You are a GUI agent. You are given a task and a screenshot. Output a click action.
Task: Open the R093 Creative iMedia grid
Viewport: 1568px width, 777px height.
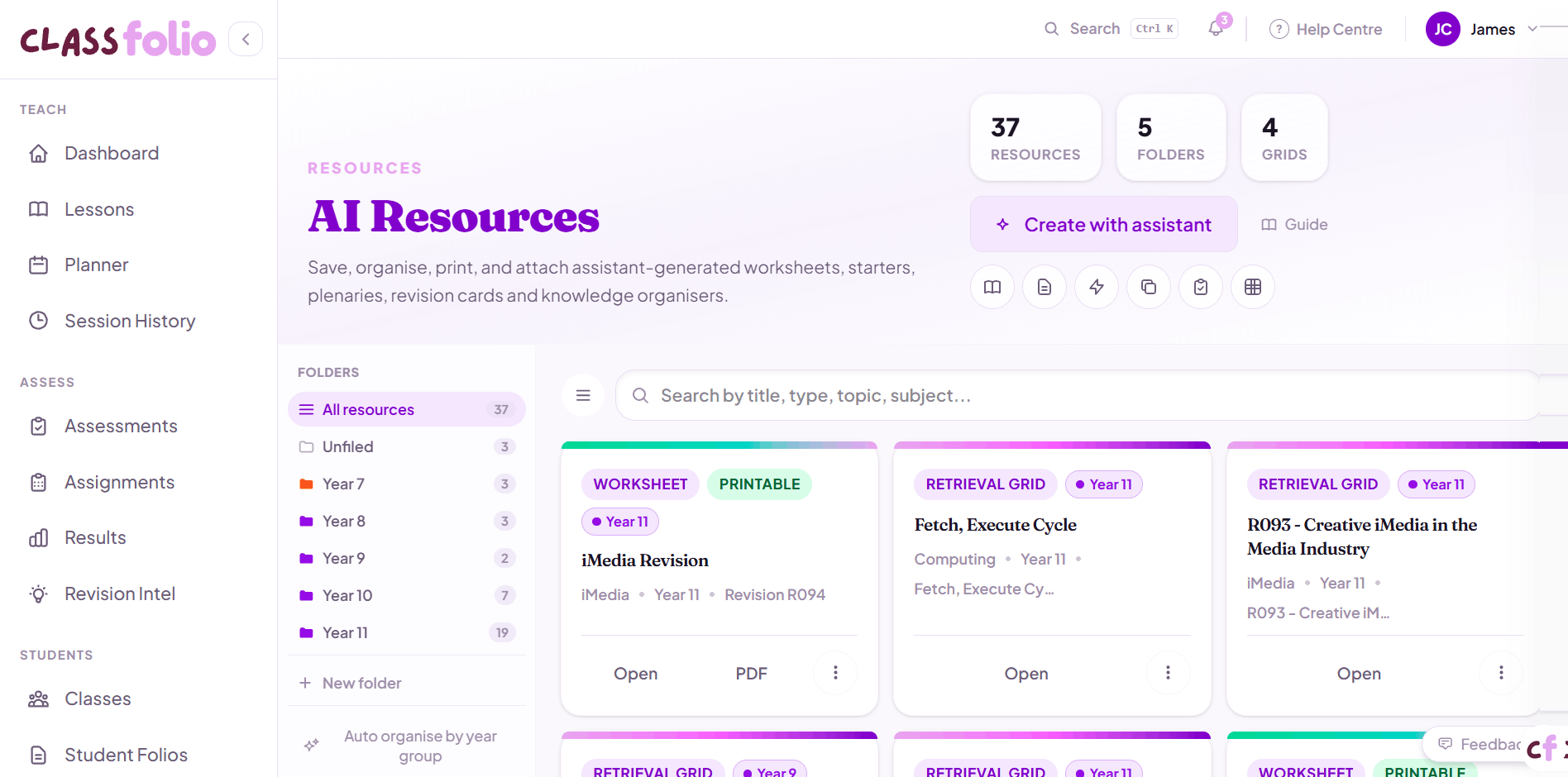[x=1359, y=674]
